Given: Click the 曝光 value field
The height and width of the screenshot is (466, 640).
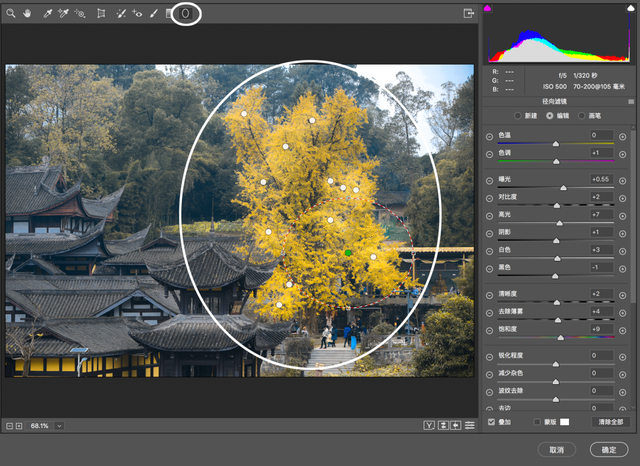Looking at the screenshot, I should (x=602, y=179).
